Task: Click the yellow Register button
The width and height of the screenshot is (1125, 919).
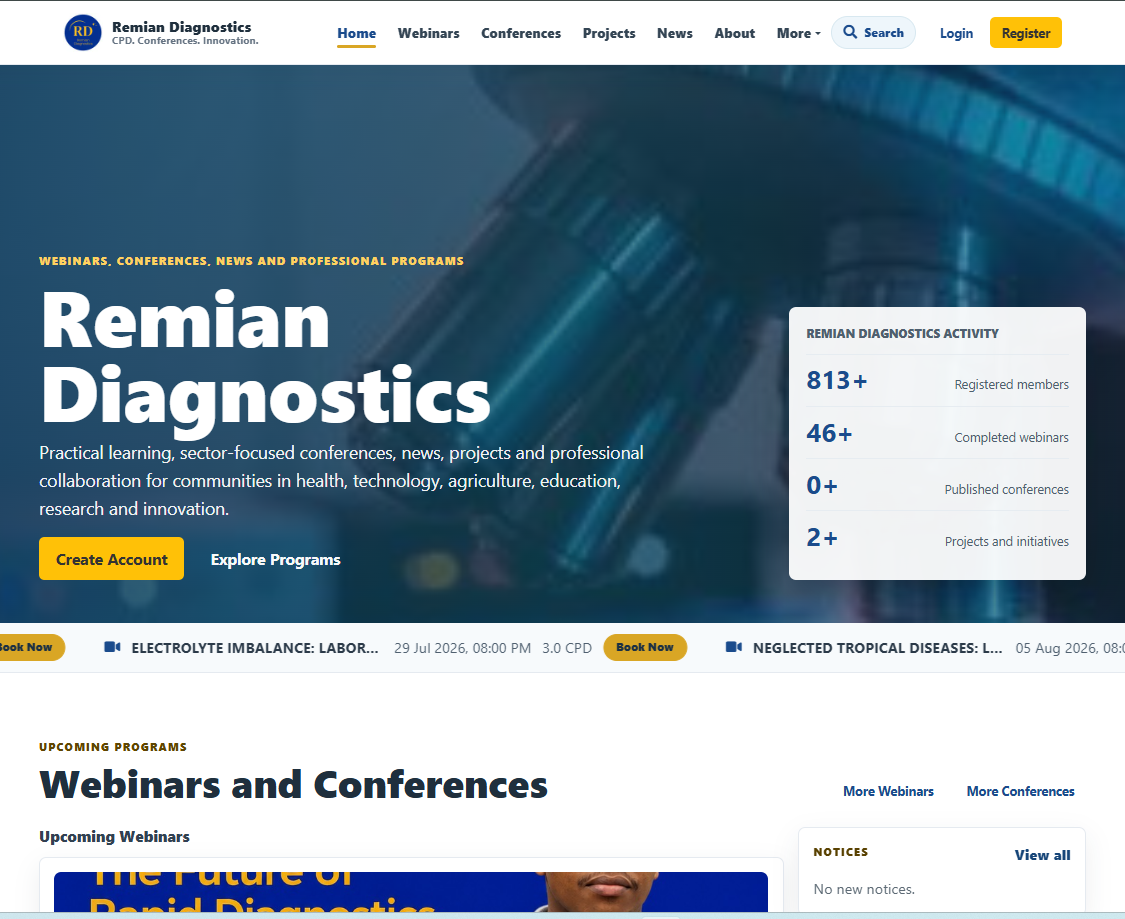Action: pyautogui.click(x=1026, y=33)
